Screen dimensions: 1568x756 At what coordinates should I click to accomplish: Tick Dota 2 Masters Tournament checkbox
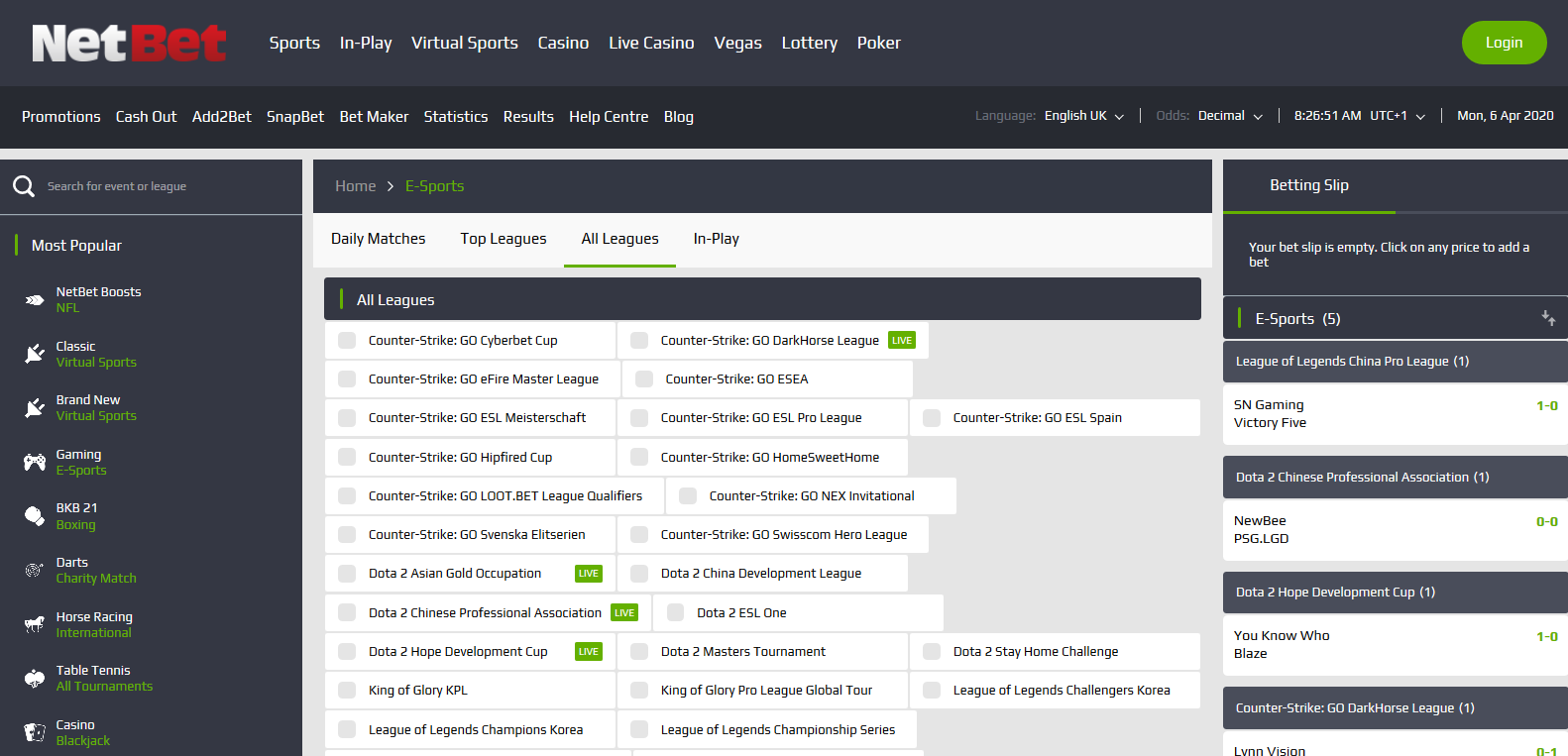click(x=639, y=651)
